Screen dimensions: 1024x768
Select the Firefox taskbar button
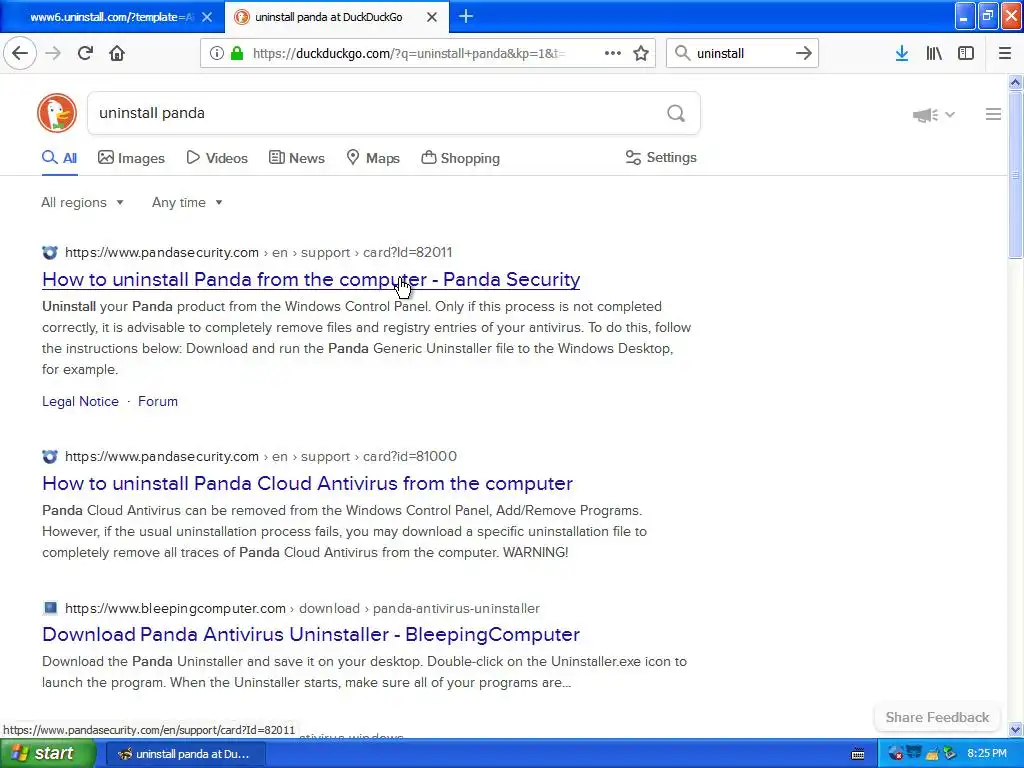tap(185, 754)
